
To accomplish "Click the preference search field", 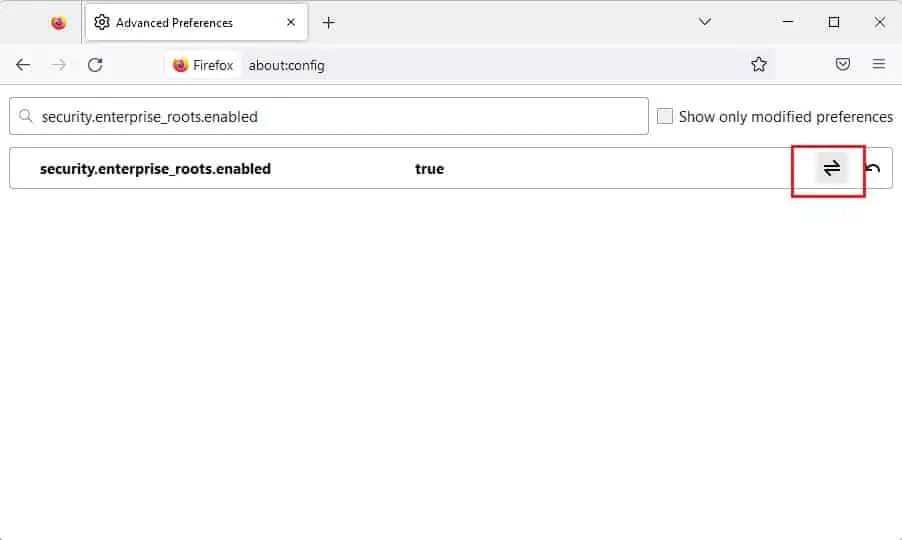I will [x=328, y=116].
